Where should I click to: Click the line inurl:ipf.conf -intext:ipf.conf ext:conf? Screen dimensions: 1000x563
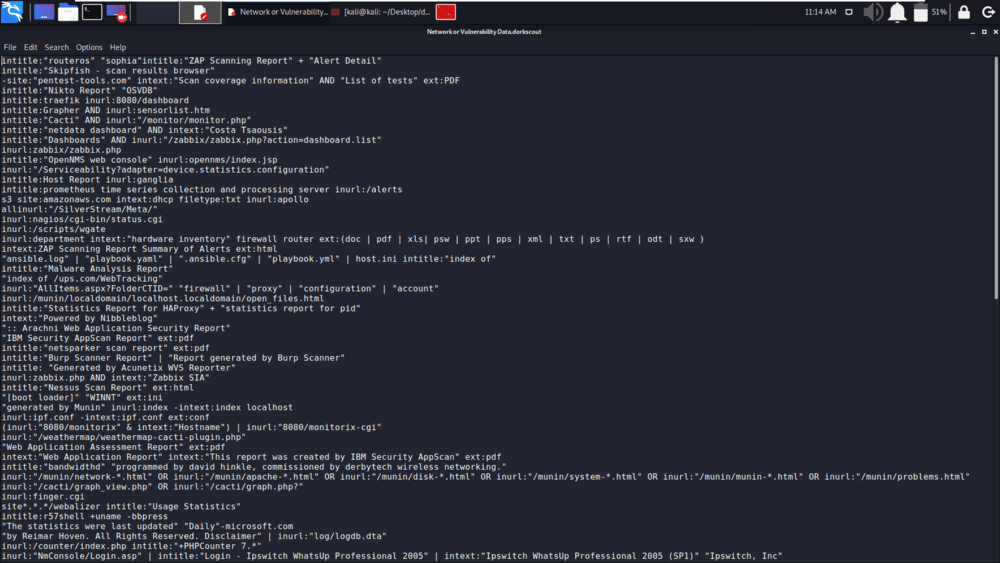tap(105, 417)
